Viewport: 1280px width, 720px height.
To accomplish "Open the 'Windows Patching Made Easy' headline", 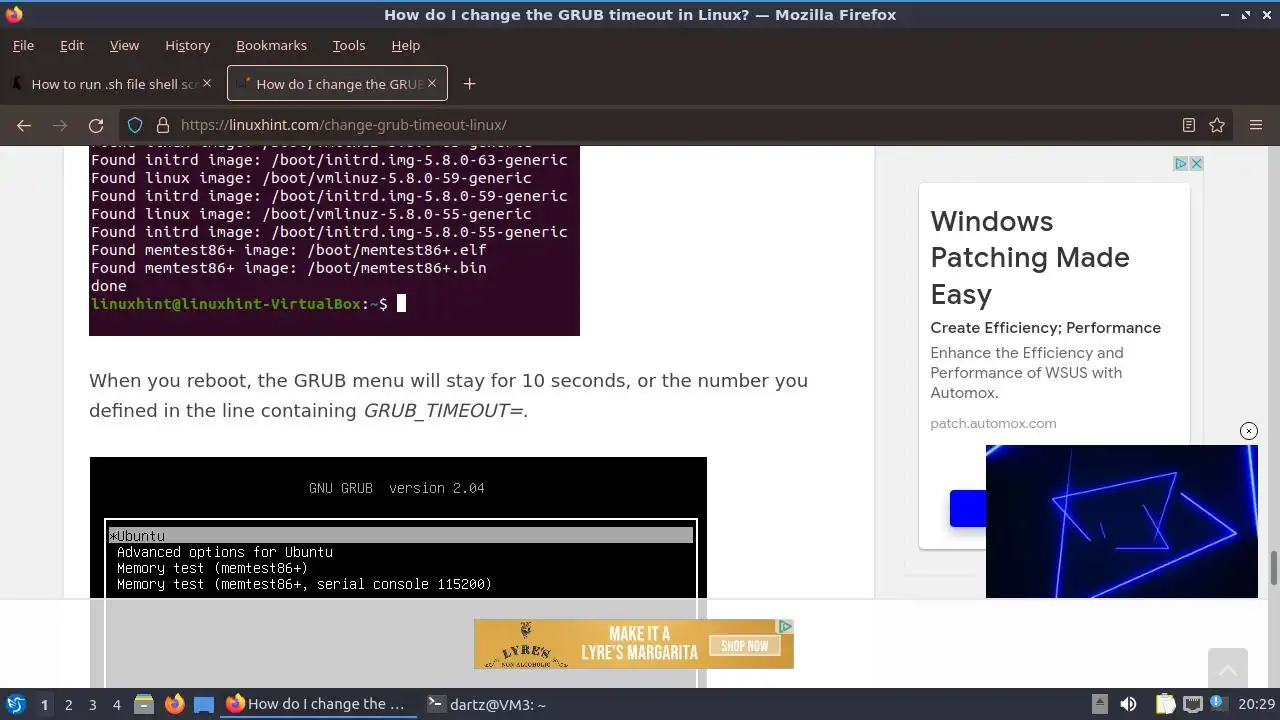I will coord(1030,257).
